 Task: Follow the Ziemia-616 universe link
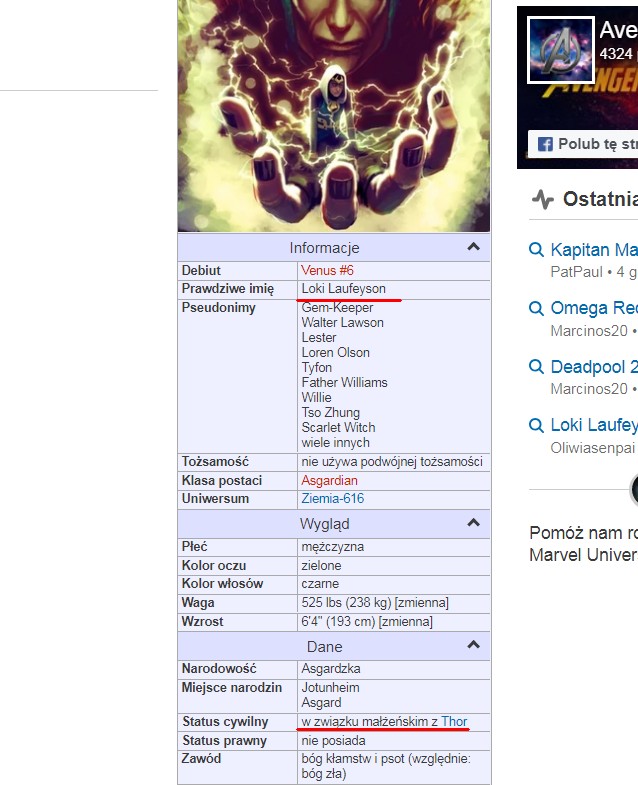[333, 498]
